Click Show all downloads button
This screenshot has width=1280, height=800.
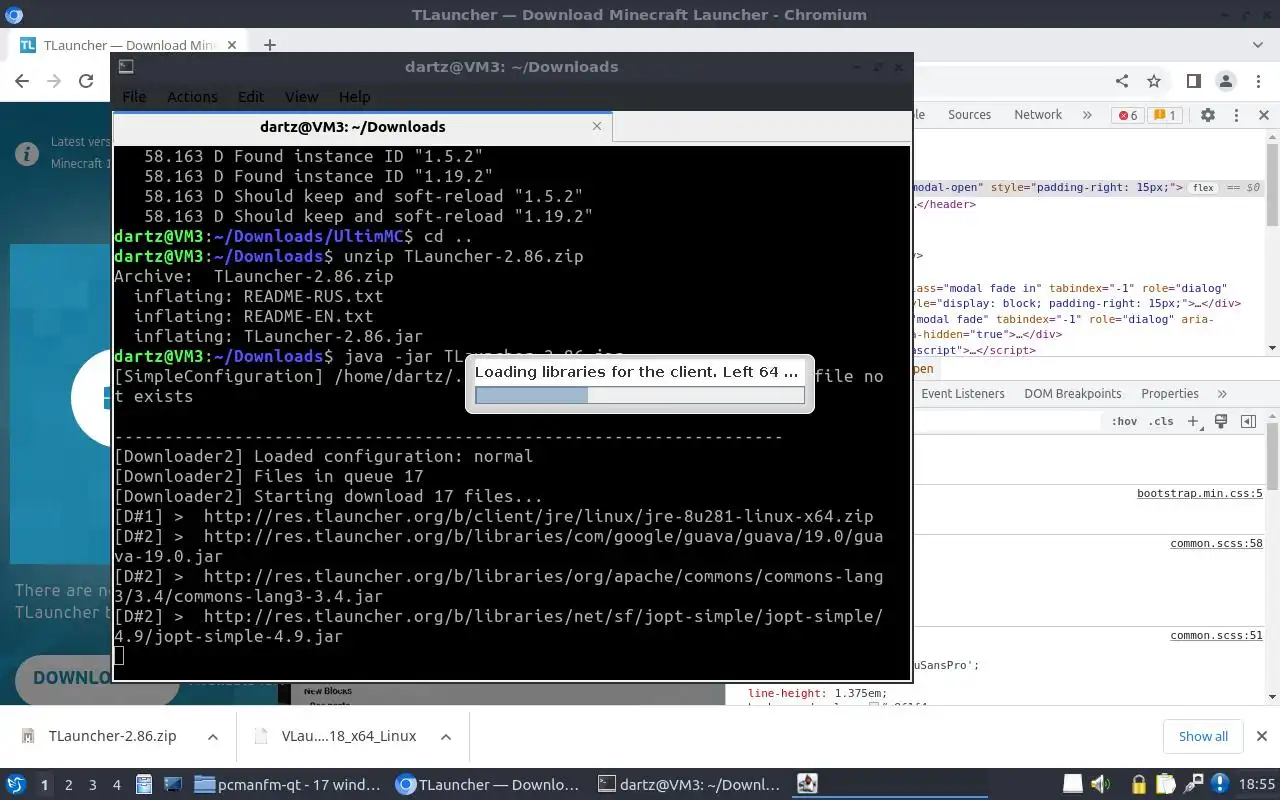point(1203,736)
